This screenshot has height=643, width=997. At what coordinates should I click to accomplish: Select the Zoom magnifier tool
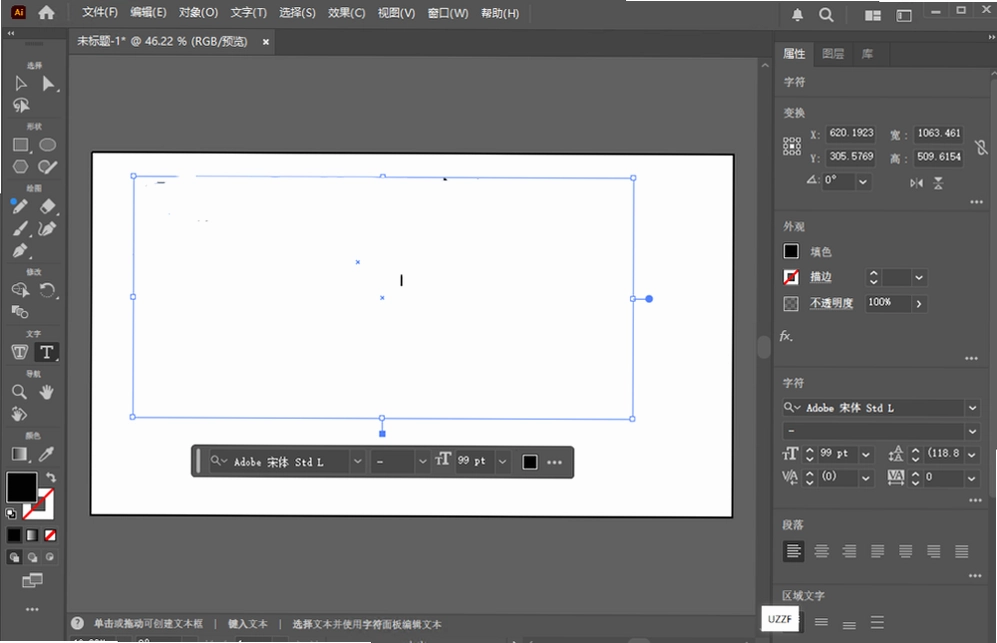coord(20,392)
